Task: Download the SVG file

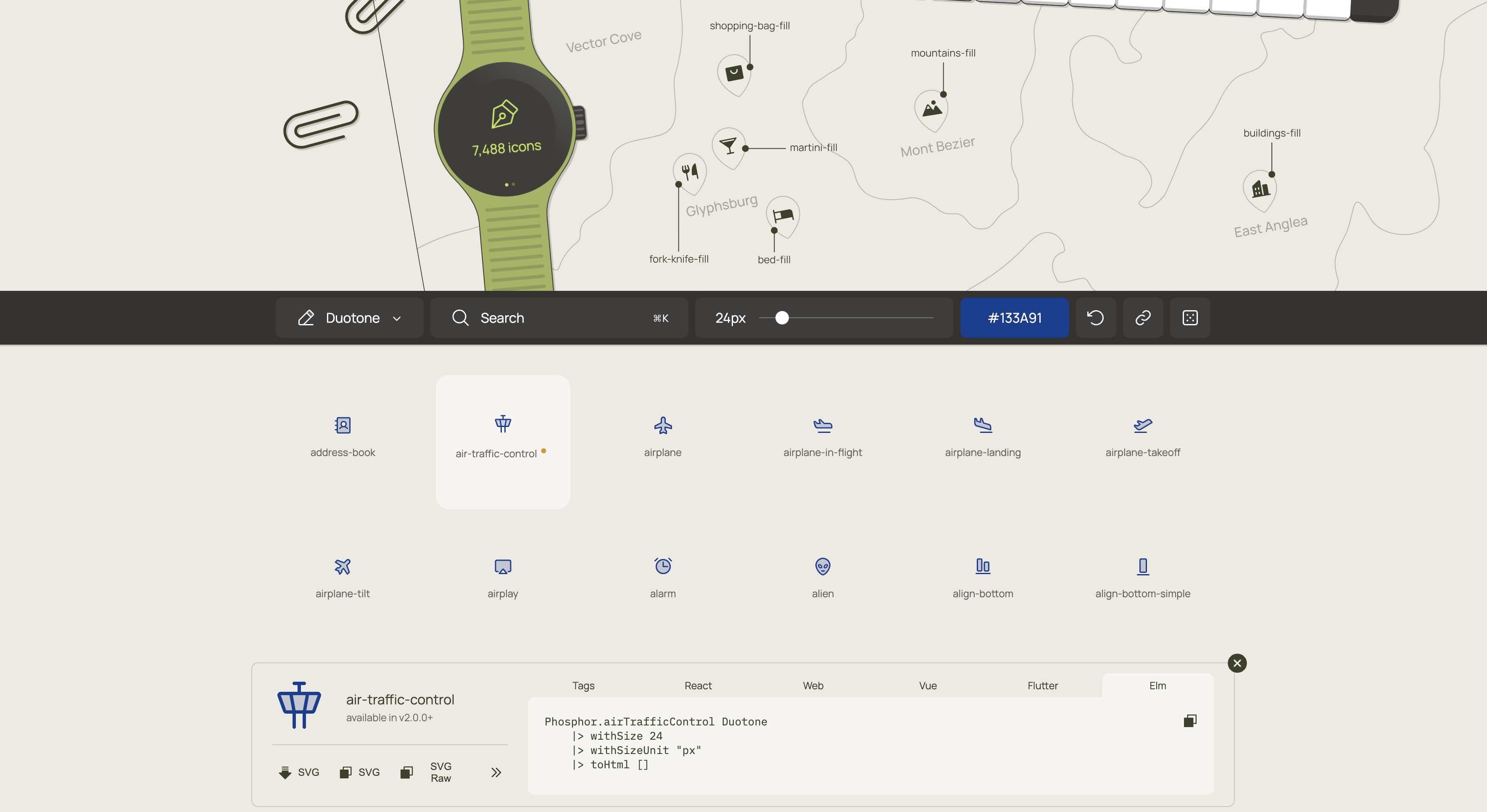Action: point(298,772)
